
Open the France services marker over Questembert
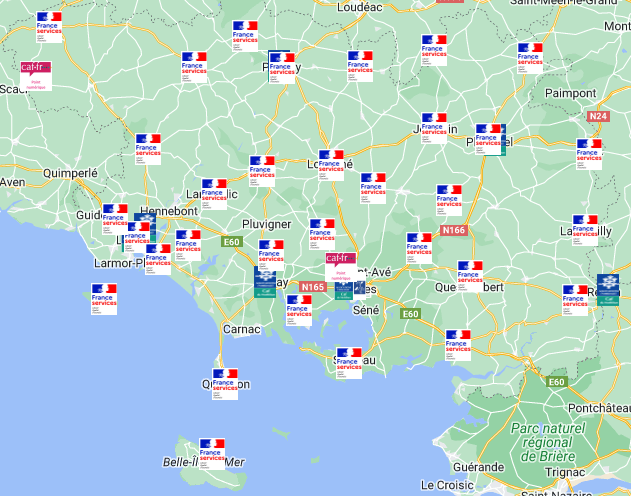coord(470,276)
